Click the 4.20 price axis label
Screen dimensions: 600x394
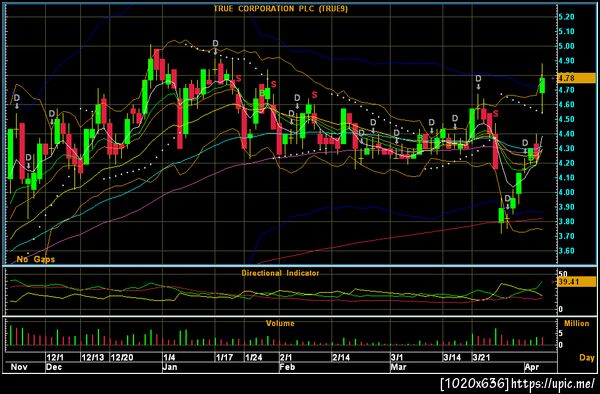pyautogui.click(x=566, y=163)
